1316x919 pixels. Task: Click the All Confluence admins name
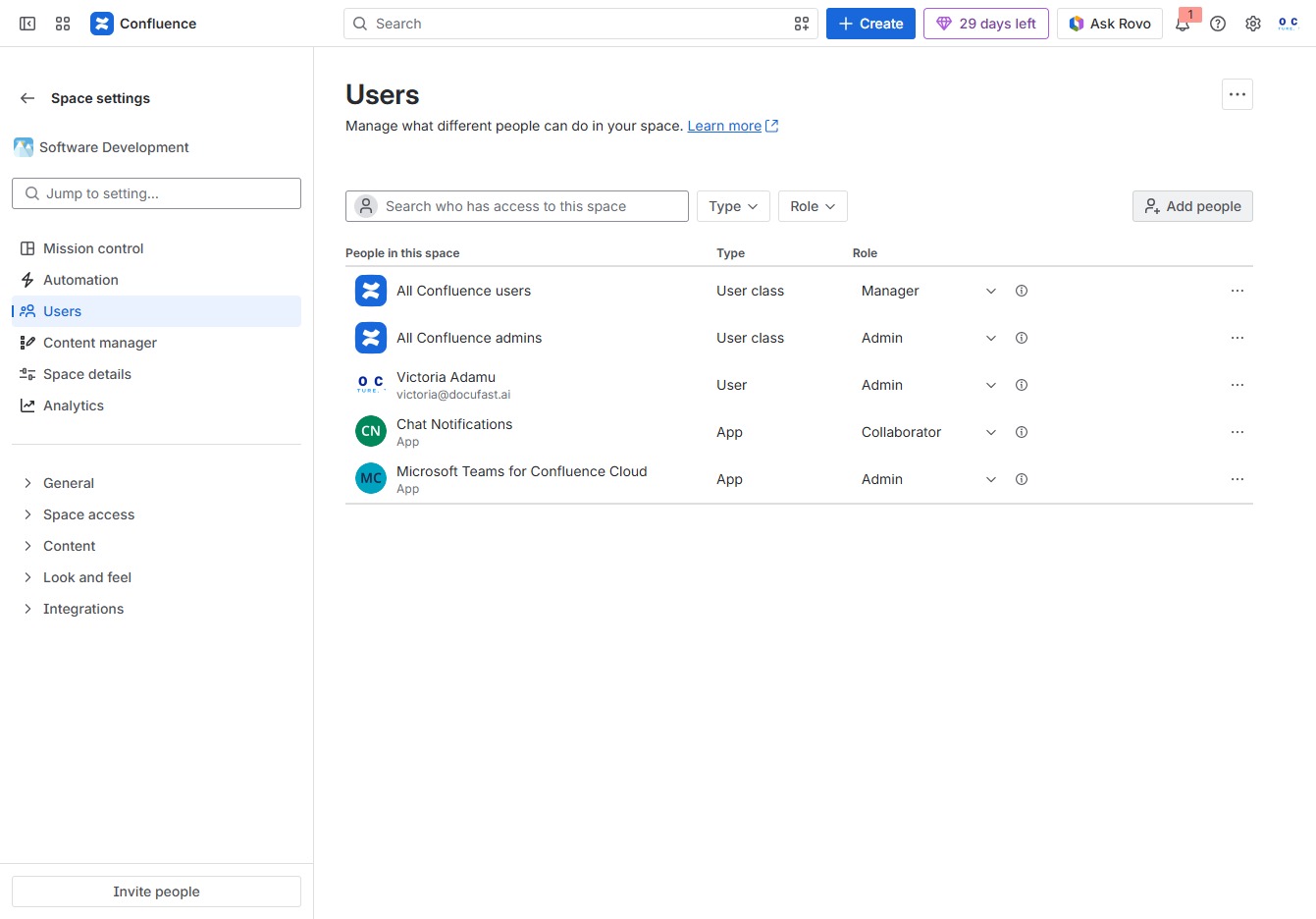click(x=469, y=338)
